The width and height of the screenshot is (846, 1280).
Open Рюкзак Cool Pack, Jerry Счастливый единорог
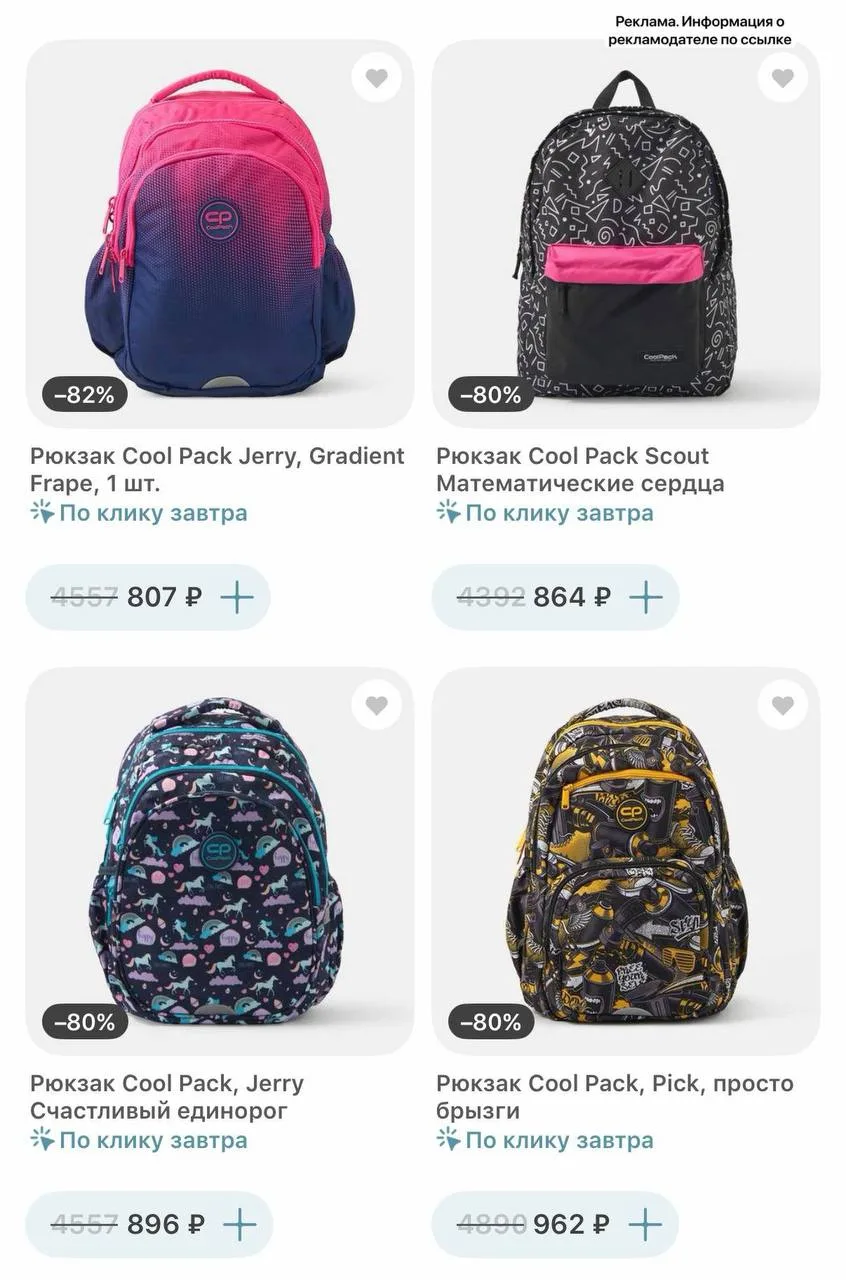pos(166,1097)
